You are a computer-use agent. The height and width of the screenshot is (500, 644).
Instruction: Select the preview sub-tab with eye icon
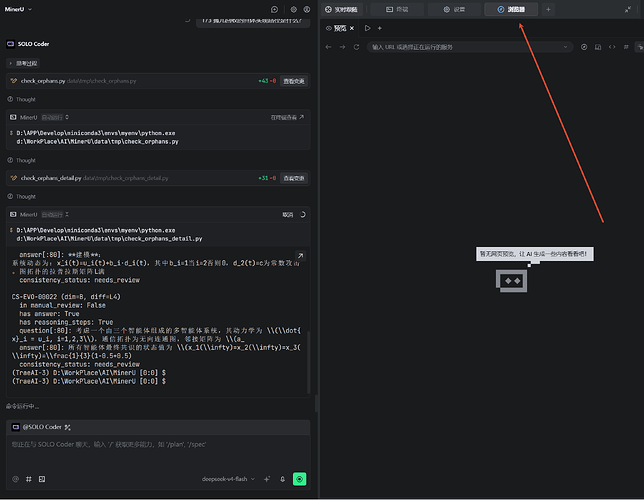pyautogui.click(x=336, y=28)
